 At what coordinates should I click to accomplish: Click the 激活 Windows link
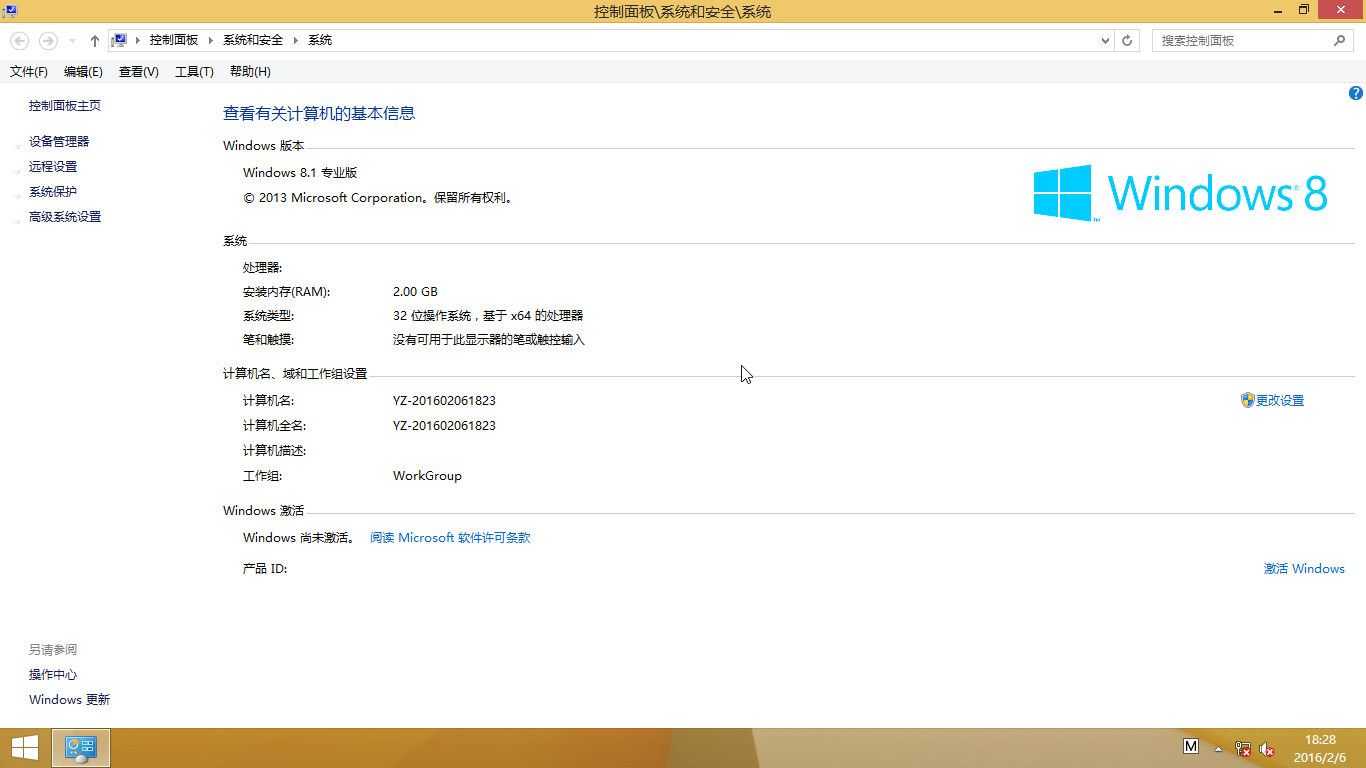1304,568
